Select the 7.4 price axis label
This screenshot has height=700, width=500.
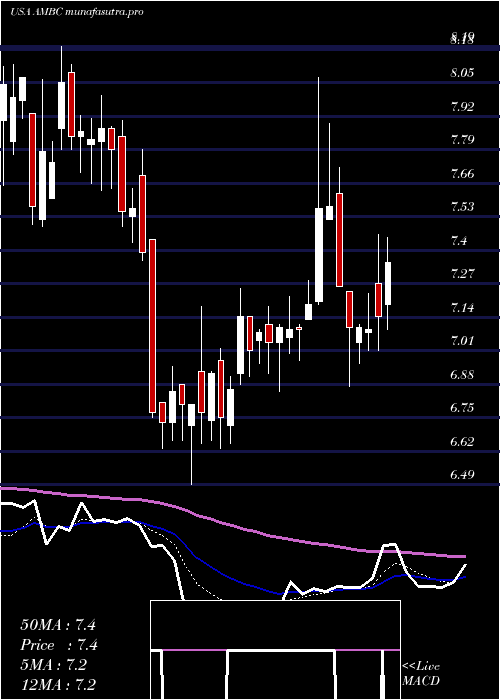point(459,241)
